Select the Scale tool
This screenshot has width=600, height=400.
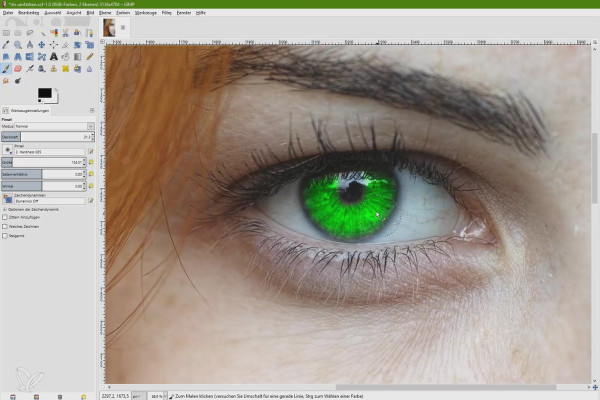[x=89, y=45]
